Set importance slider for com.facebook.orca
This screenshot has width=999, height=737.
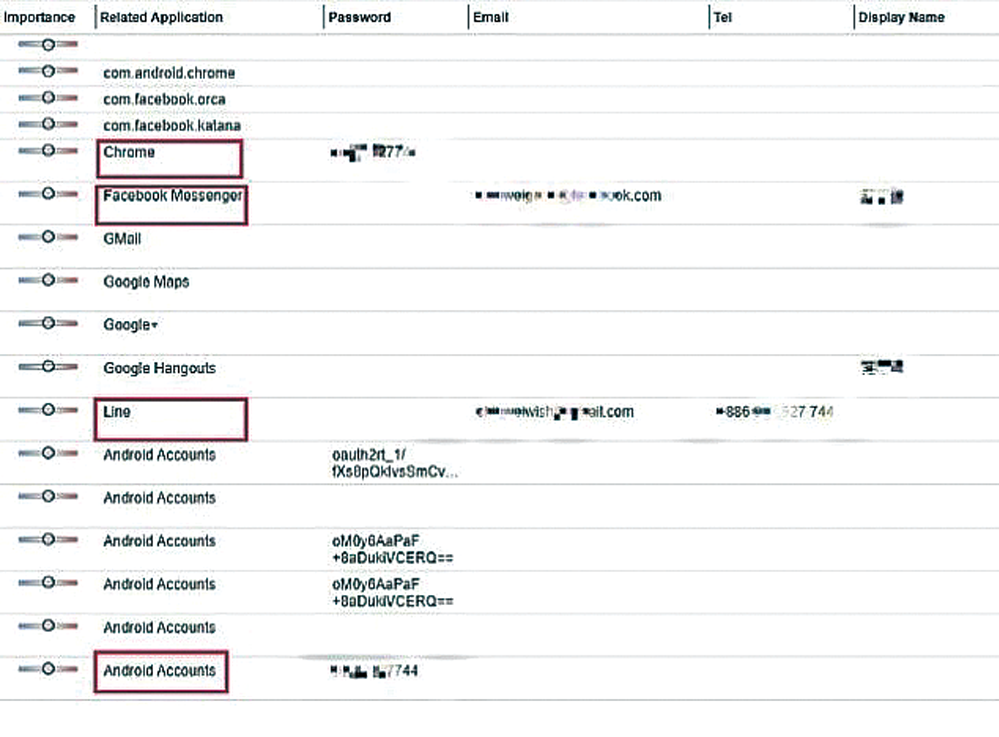[48, 97]
